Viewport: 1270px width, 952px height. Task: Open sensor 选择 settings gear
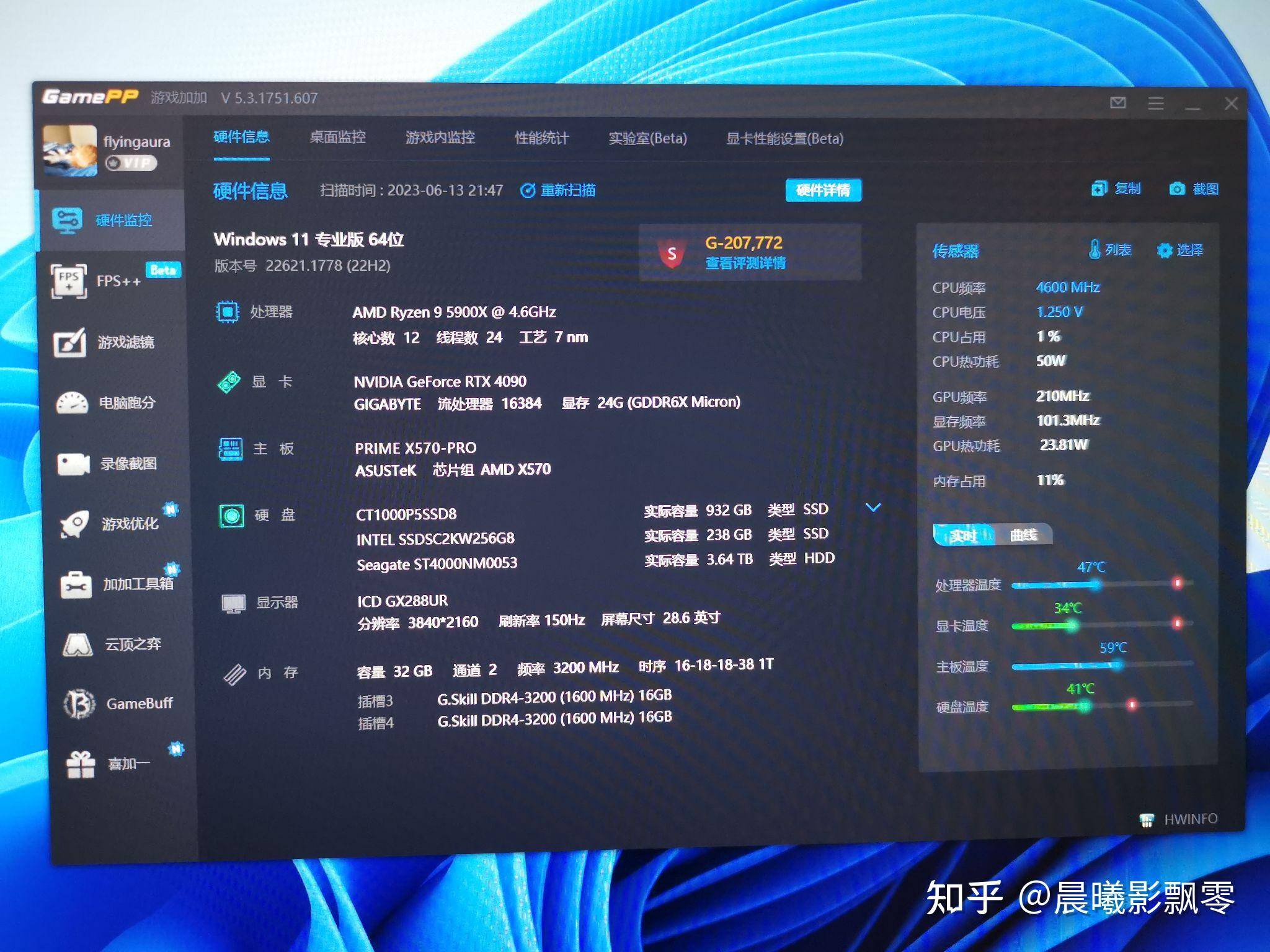pyautogui.click(x=1179, y=250)
